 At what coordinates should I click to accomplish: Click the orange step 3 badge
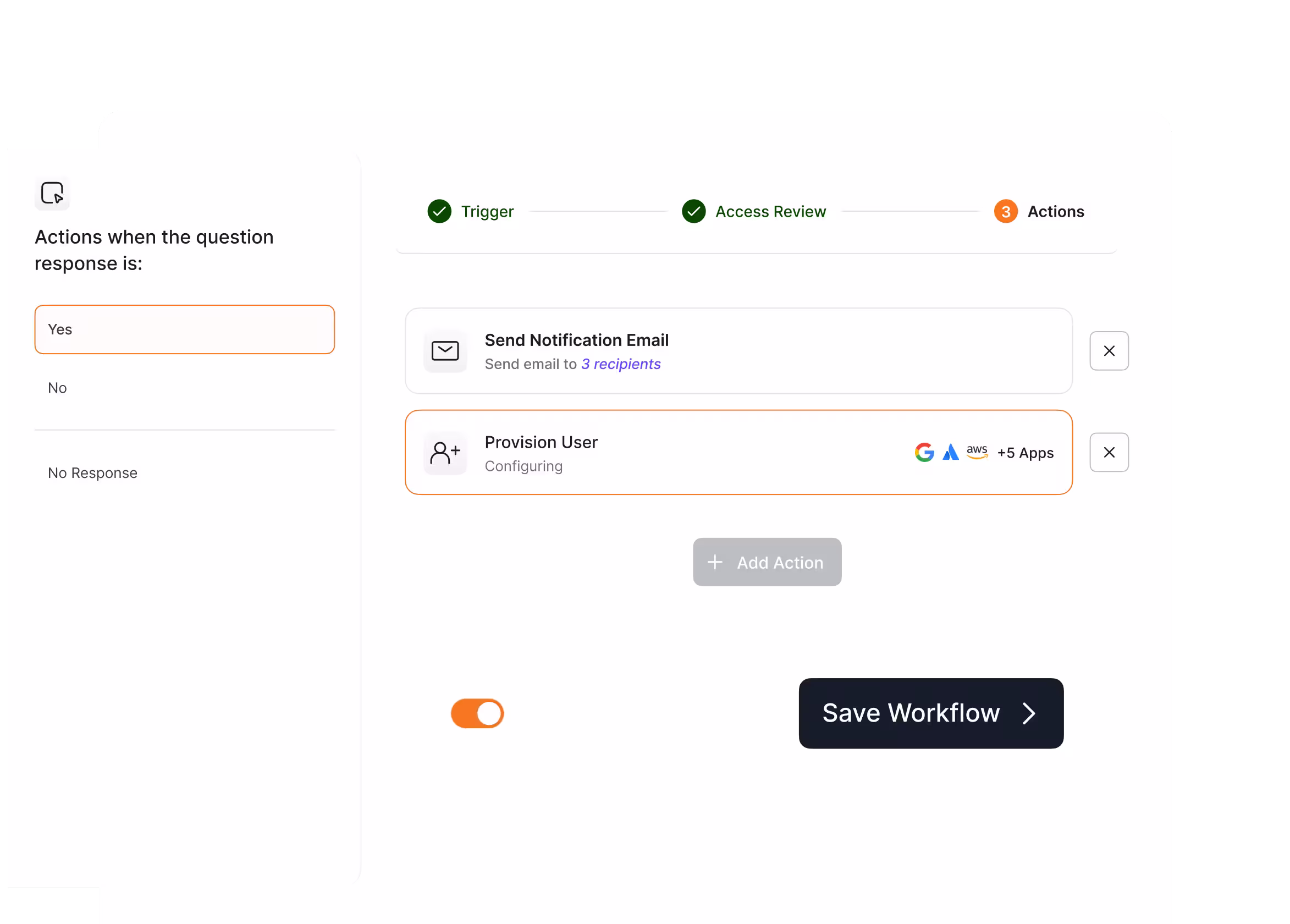tap(1005, 212)
